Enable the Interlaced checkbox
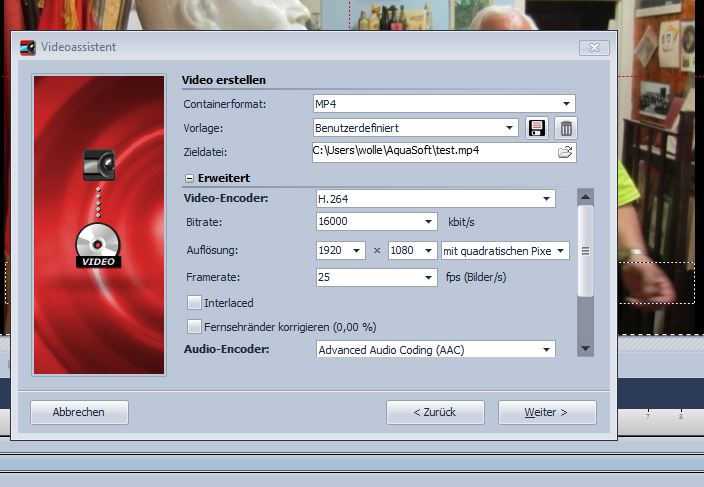704x487 pixels. pyautogui.click(x=195, y=302)
